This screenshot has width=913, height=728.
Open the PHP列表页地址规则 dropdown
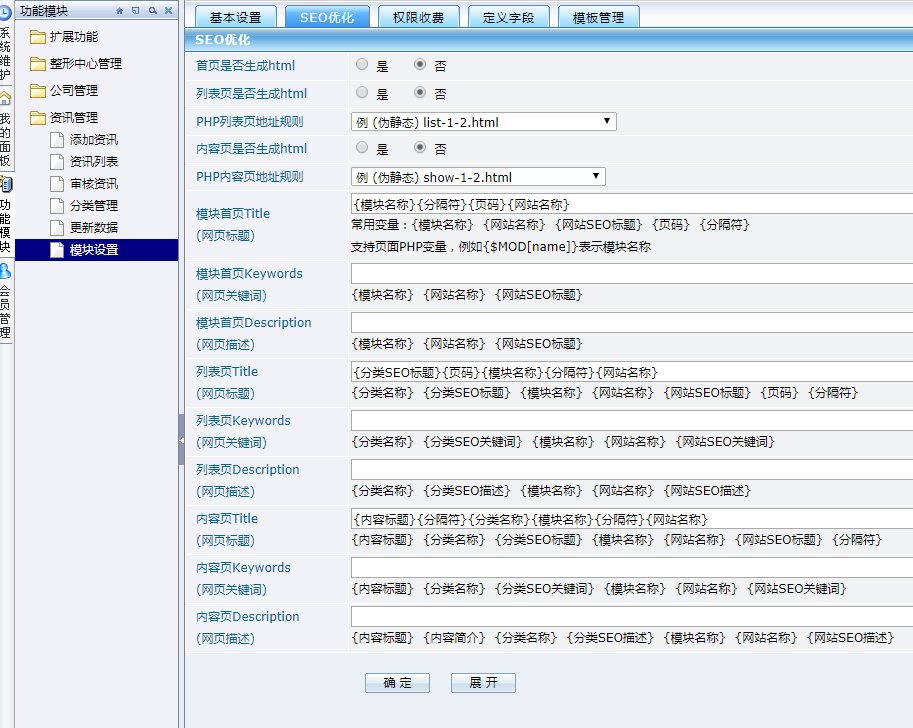(x=484, y=122)
